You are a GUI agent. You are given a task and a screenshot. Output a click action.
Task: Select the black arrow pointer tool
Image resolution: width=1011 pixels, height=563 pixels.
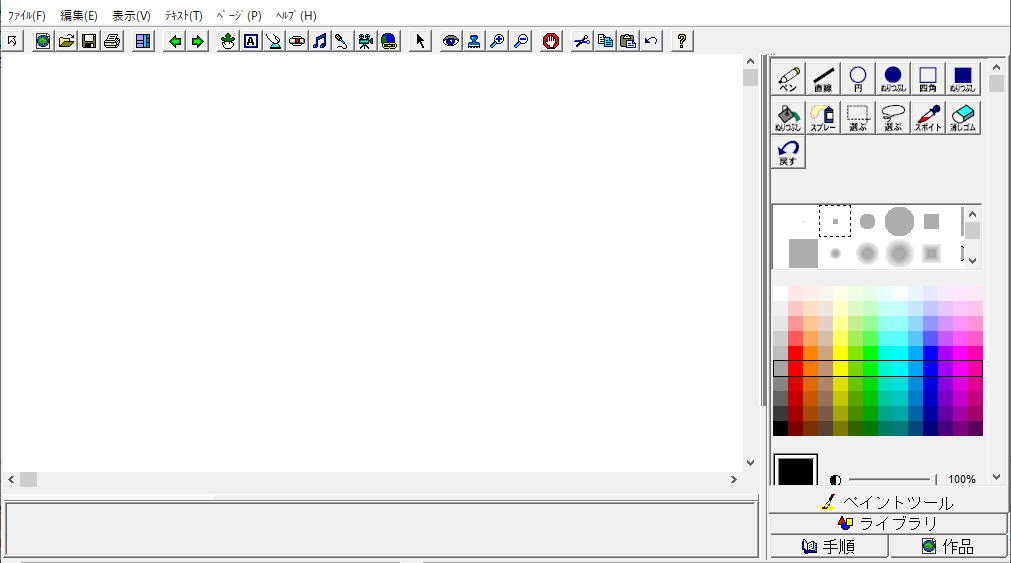click(x=420, y=41)
